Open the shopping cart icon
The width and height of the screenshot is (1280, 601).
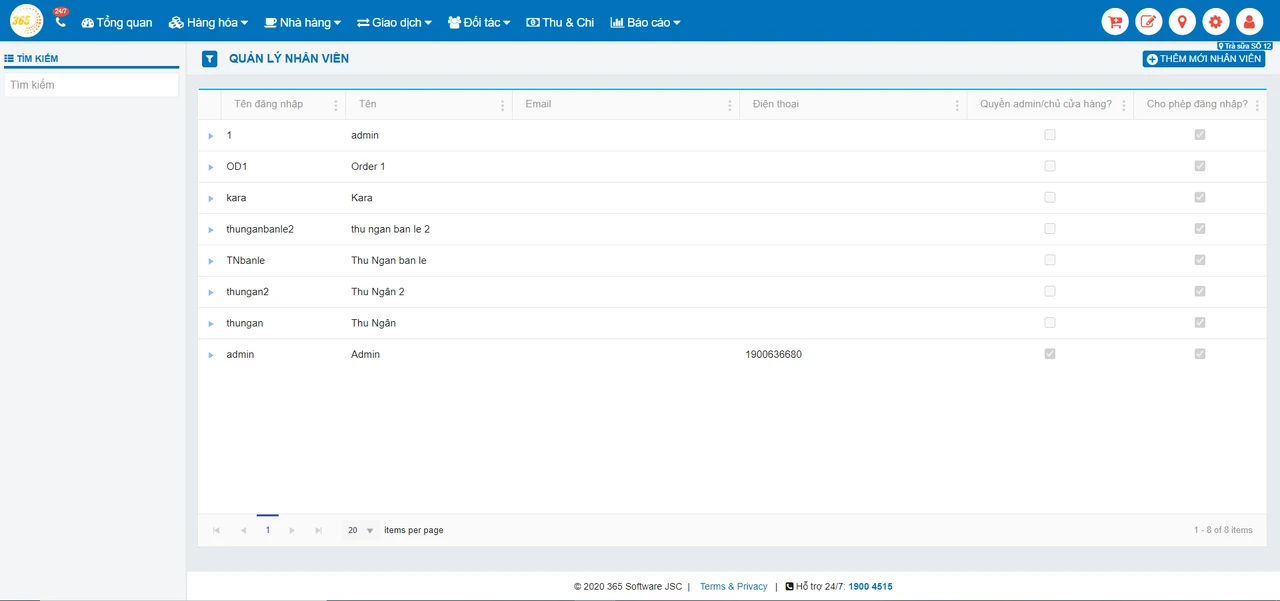coord(1115,21)
